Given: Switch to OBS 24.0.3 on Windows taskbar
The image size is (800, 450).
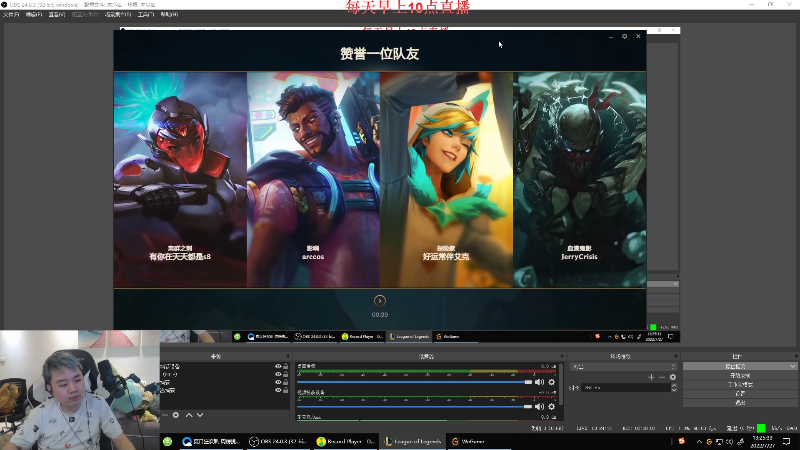Looking at the screenshot, I should point(278,441).
